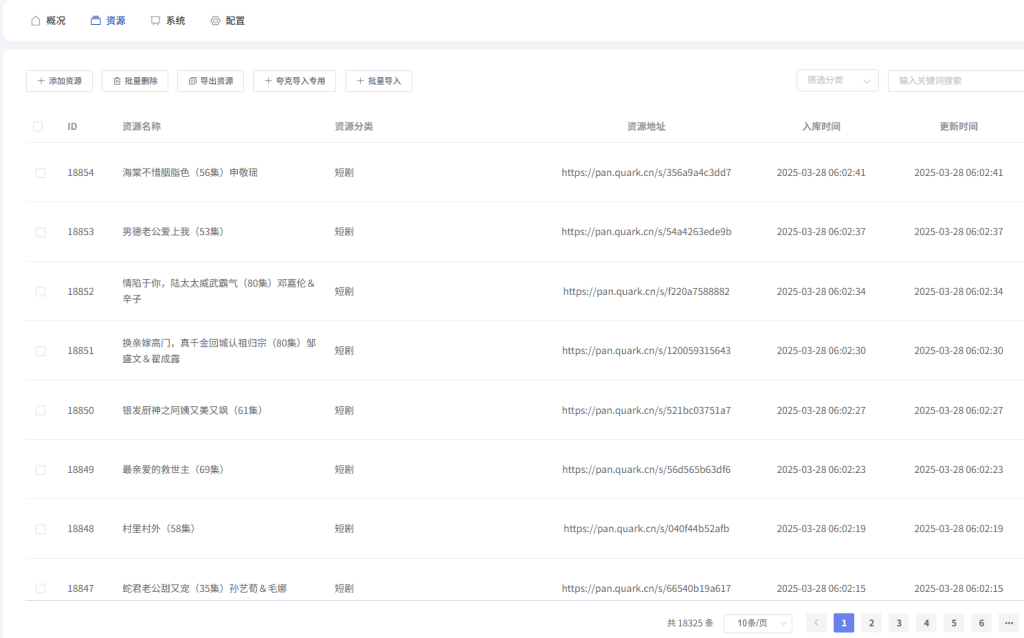The width and height of the screenshot is (1024, 638).
Task: Click the trash icon on 批量删除
Action: pyautogui.click(x=117, y=81)
